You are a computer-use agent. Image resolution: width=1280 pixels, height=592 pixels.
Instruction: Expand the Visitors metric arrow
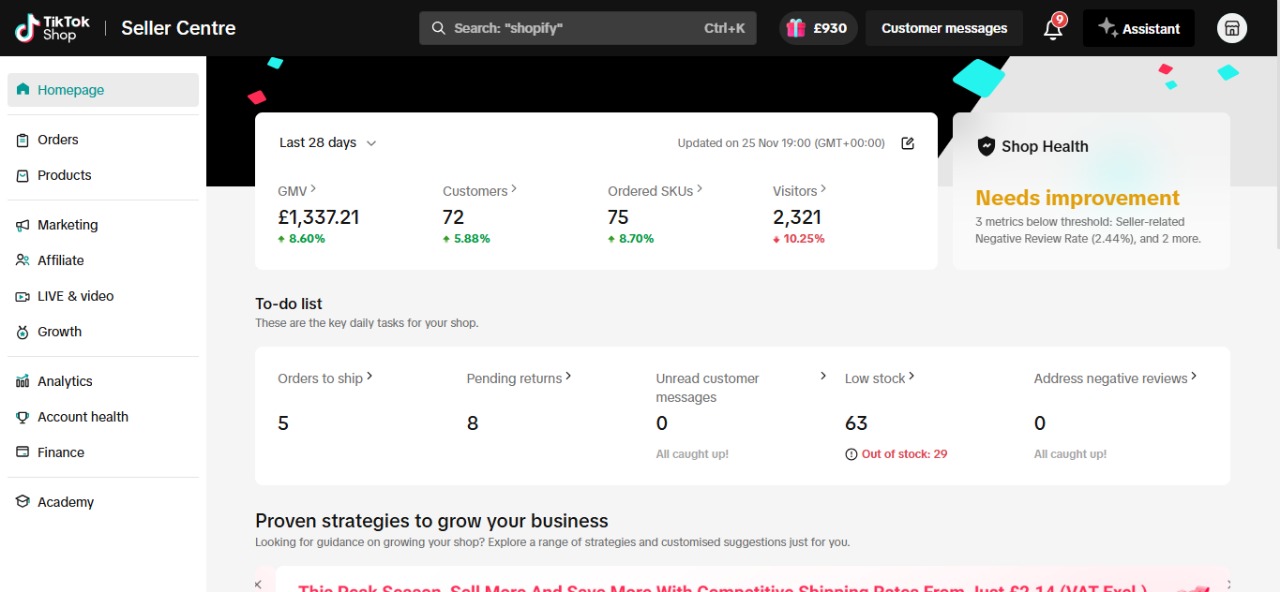[823, 189]
